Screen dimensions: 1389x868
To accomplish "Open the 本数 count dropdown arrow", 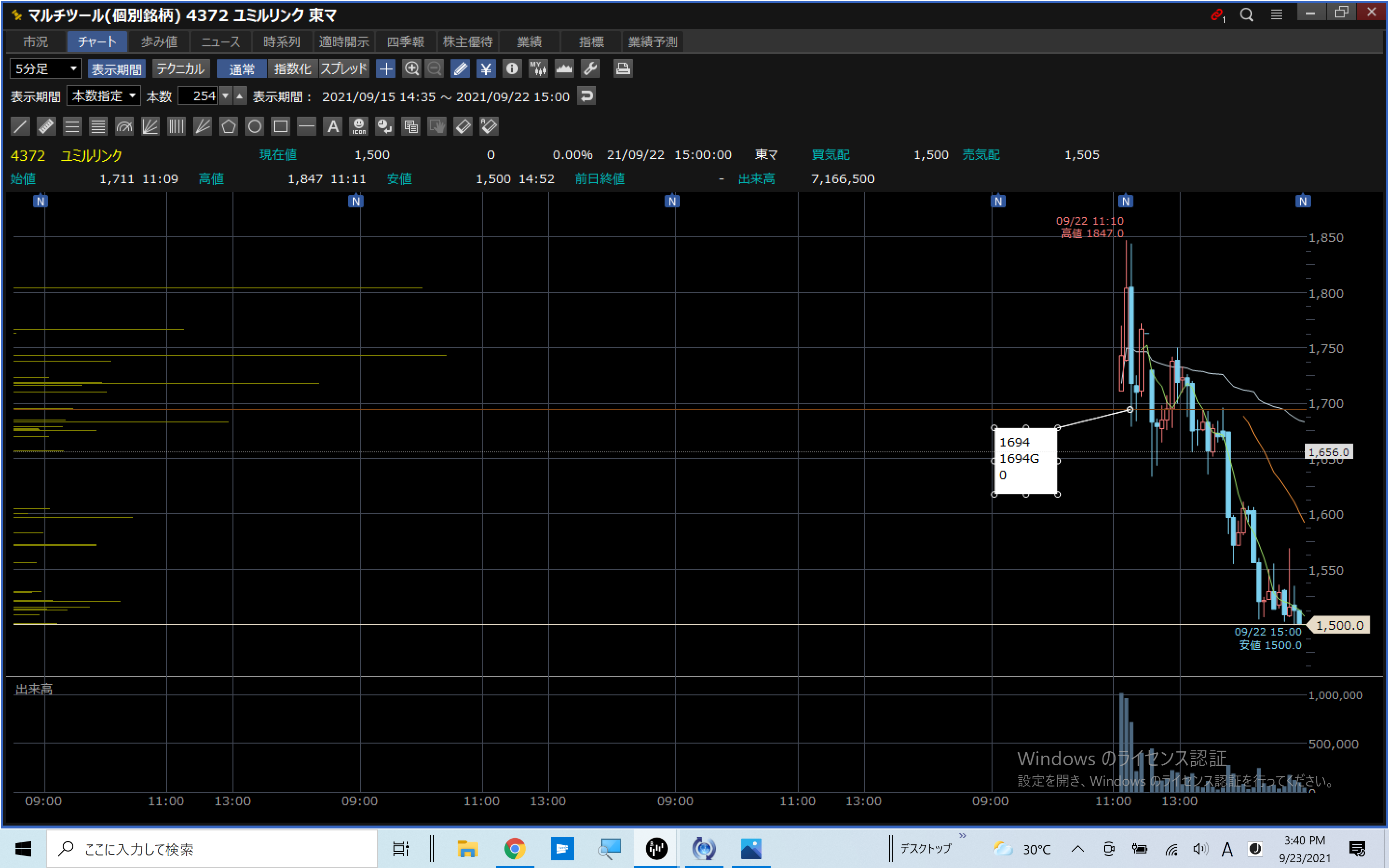I will click(226, 96).
